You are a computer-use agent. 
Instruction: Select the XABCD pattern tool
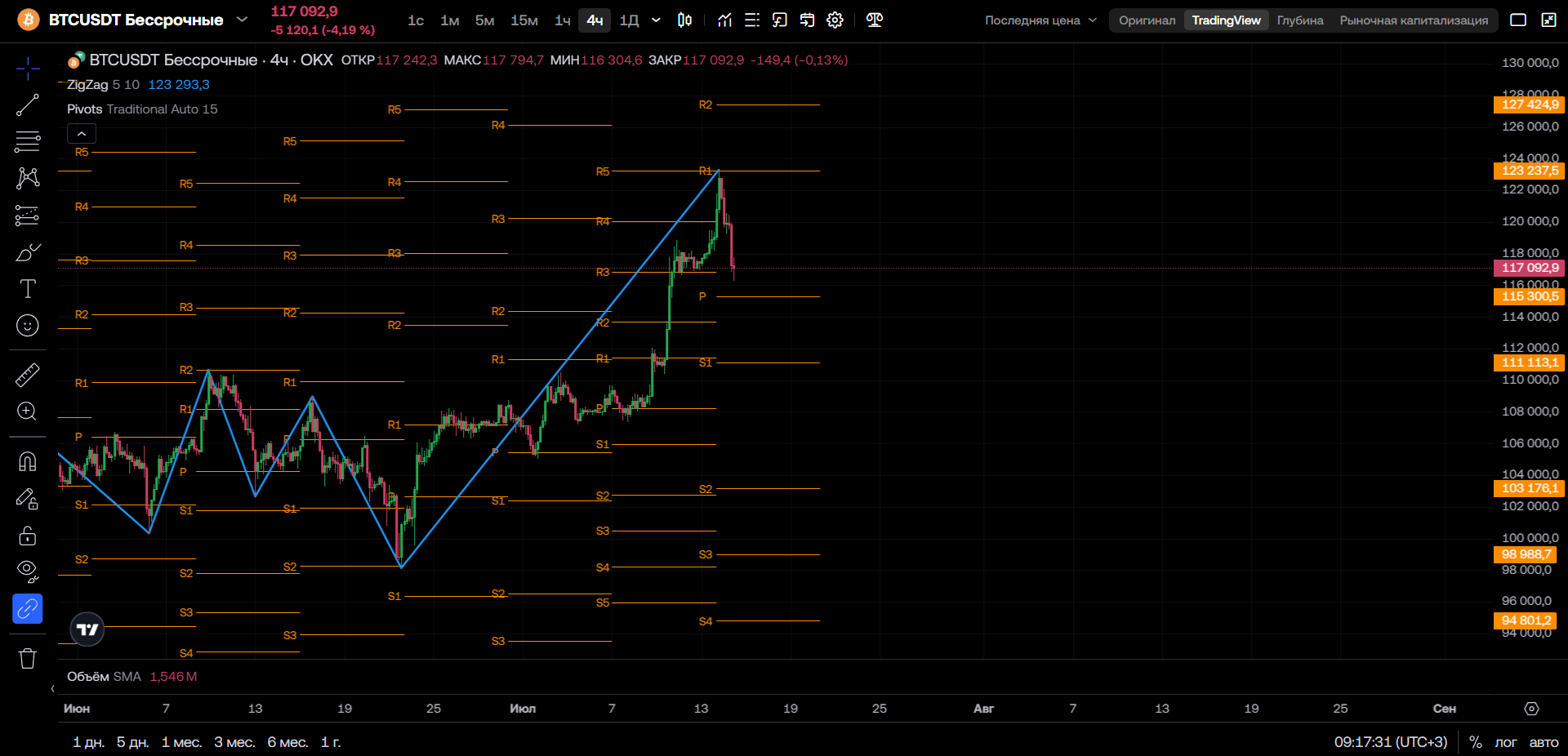coord(28,178)
